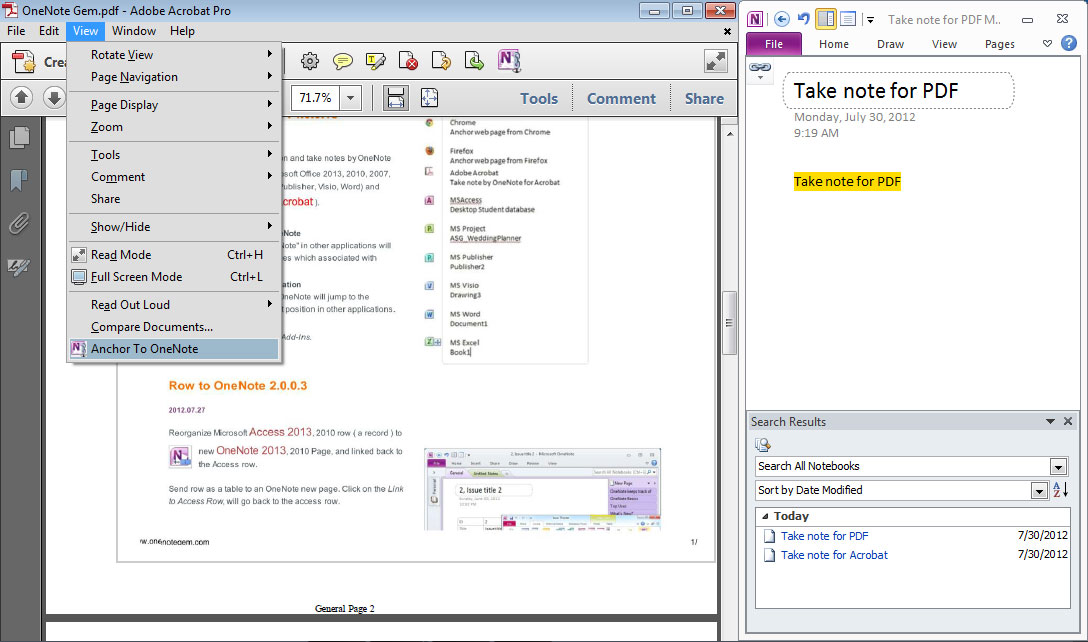Select Compare Documents menu item
This screenshot has width=1088, height=642.
174,326
